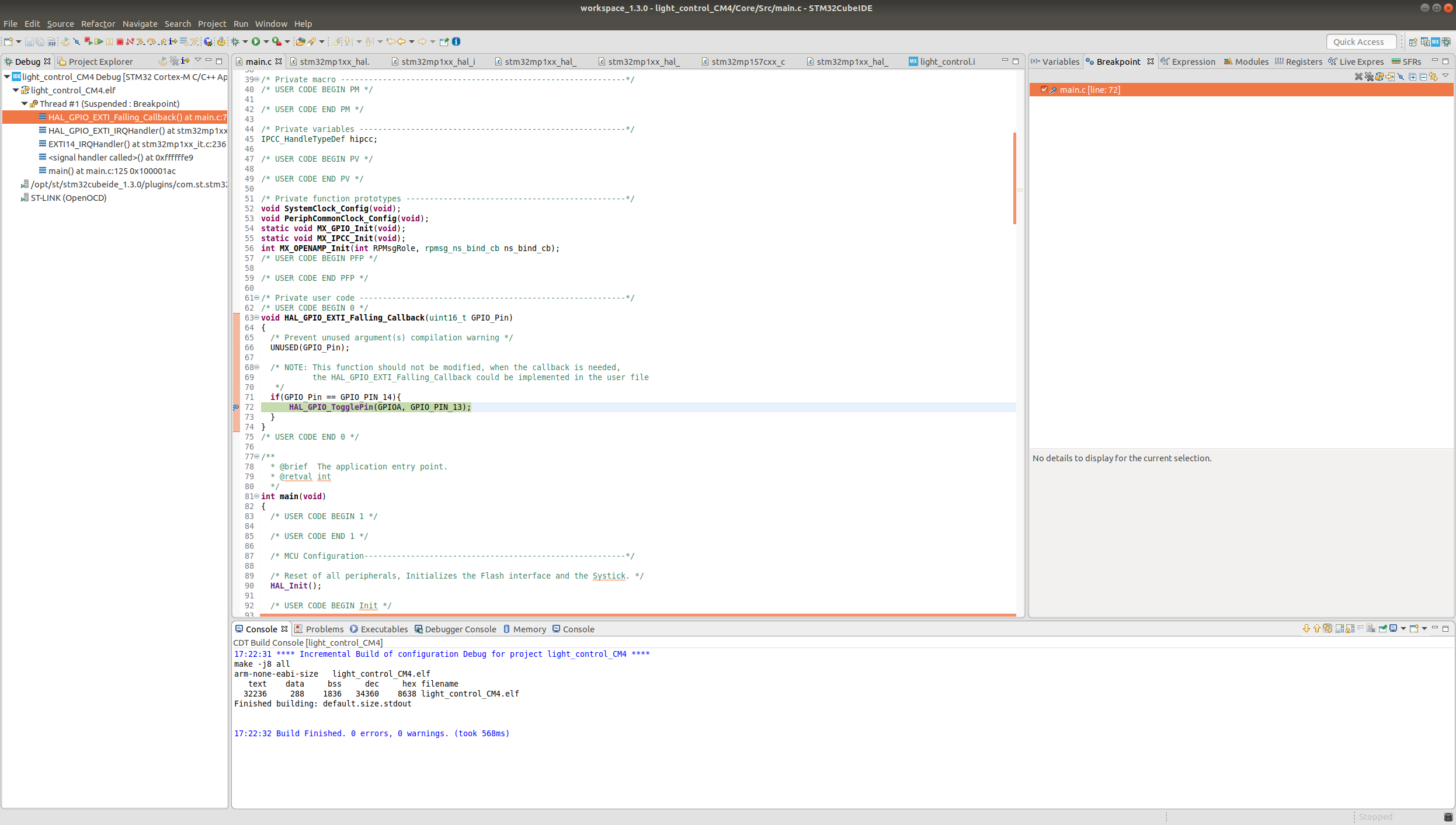
Task: Click Remove All Breakpoints double-X icon
Action: [x=1369, y=76]
